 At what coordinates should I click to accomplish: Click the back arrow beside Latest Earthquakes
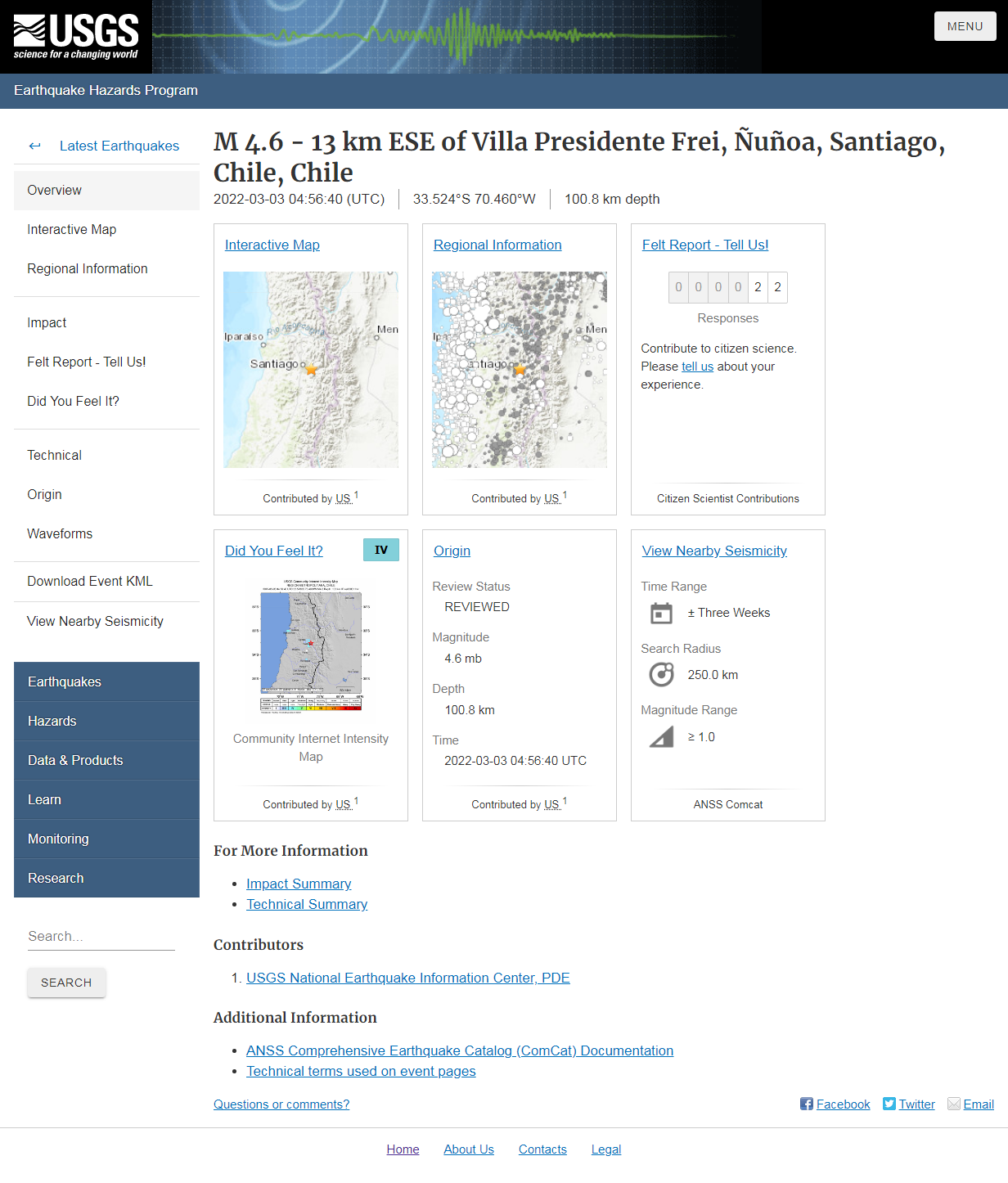(x=34, y=146)
